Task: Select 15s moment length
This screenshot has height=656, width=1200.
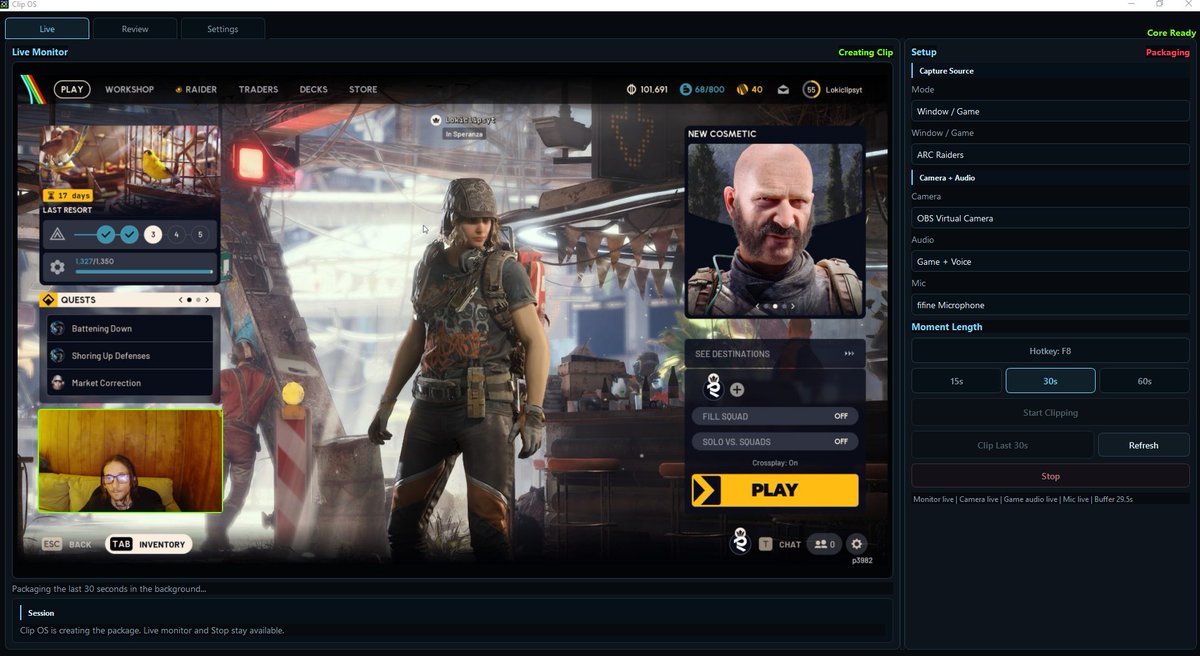Action: point(956,381)
